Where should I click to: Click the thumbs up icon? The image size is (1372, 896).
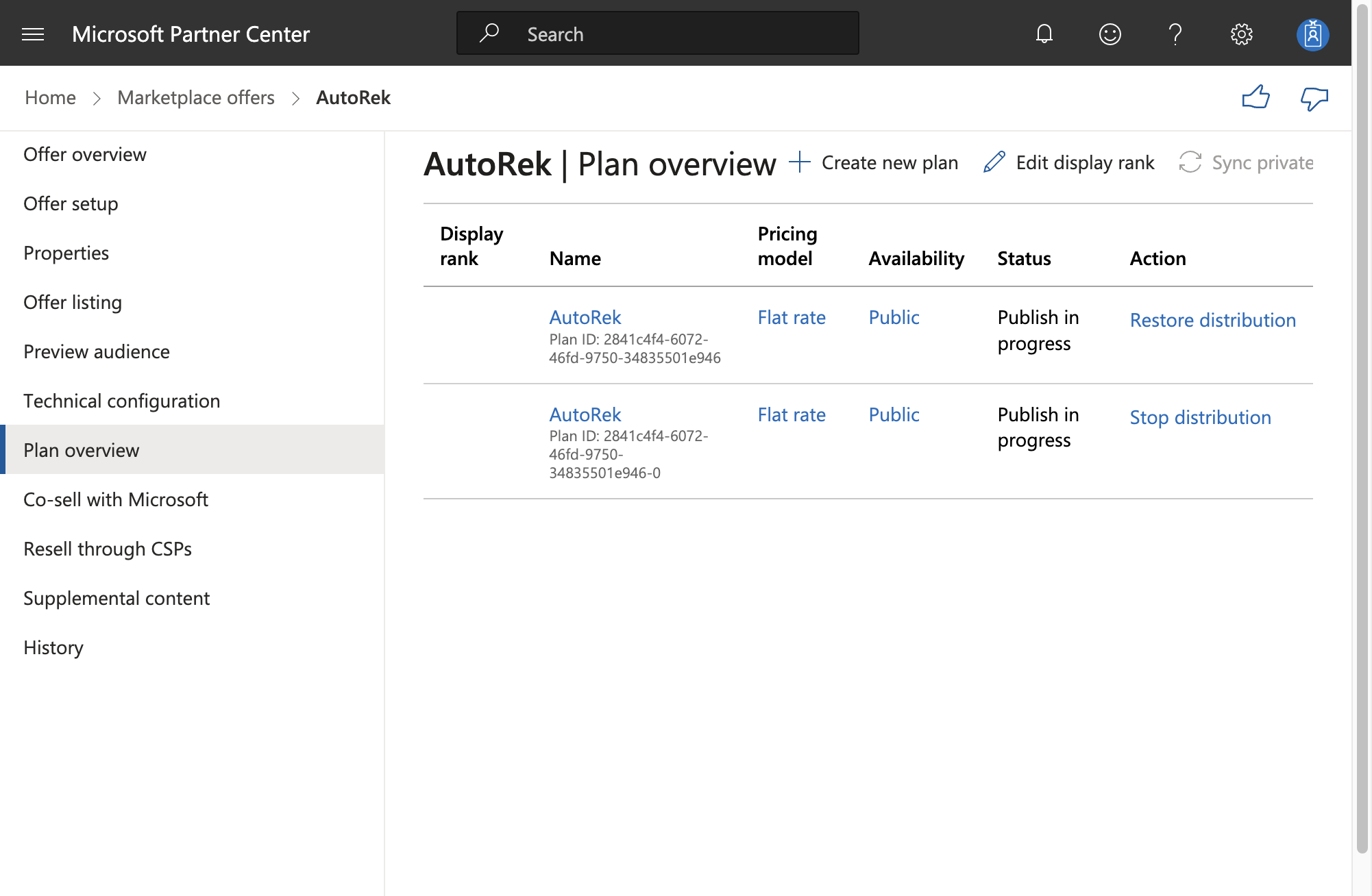(1255, 97)
